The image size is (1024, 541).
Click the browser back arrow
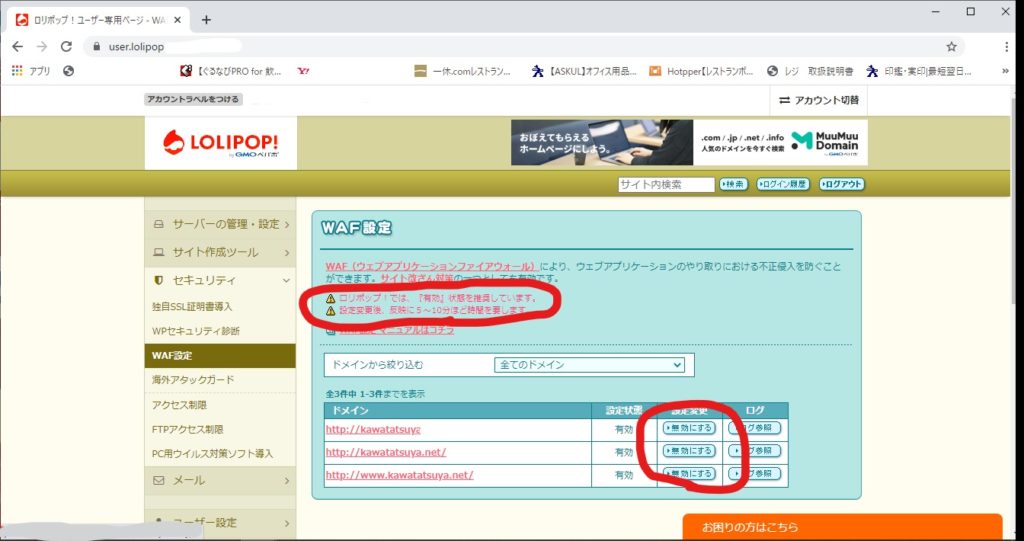[17, 46]
